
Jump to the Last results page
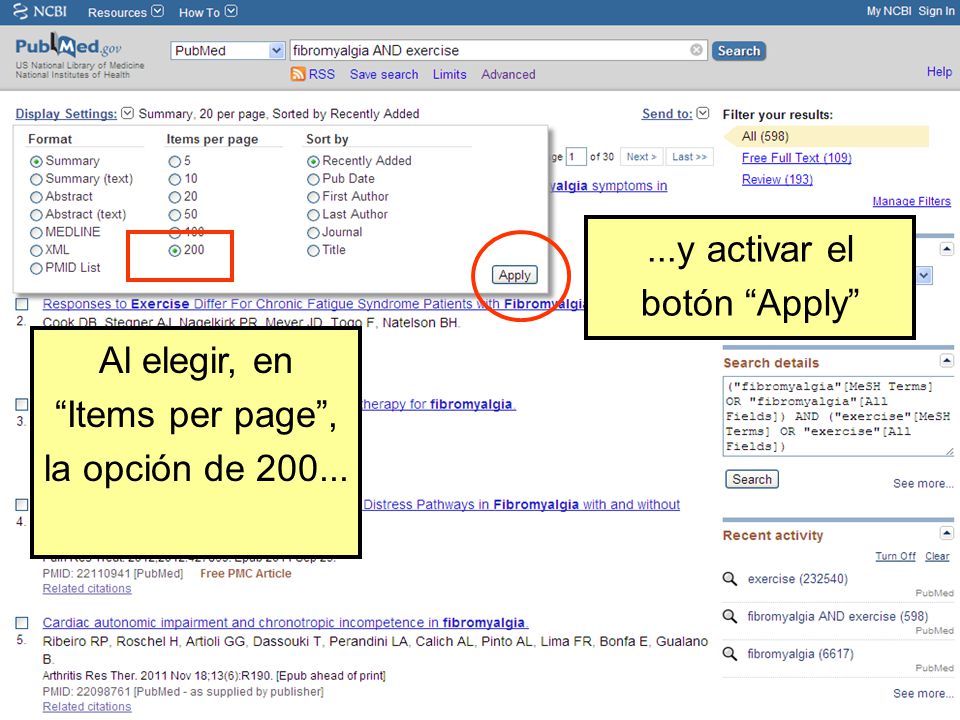click(689, 157)
